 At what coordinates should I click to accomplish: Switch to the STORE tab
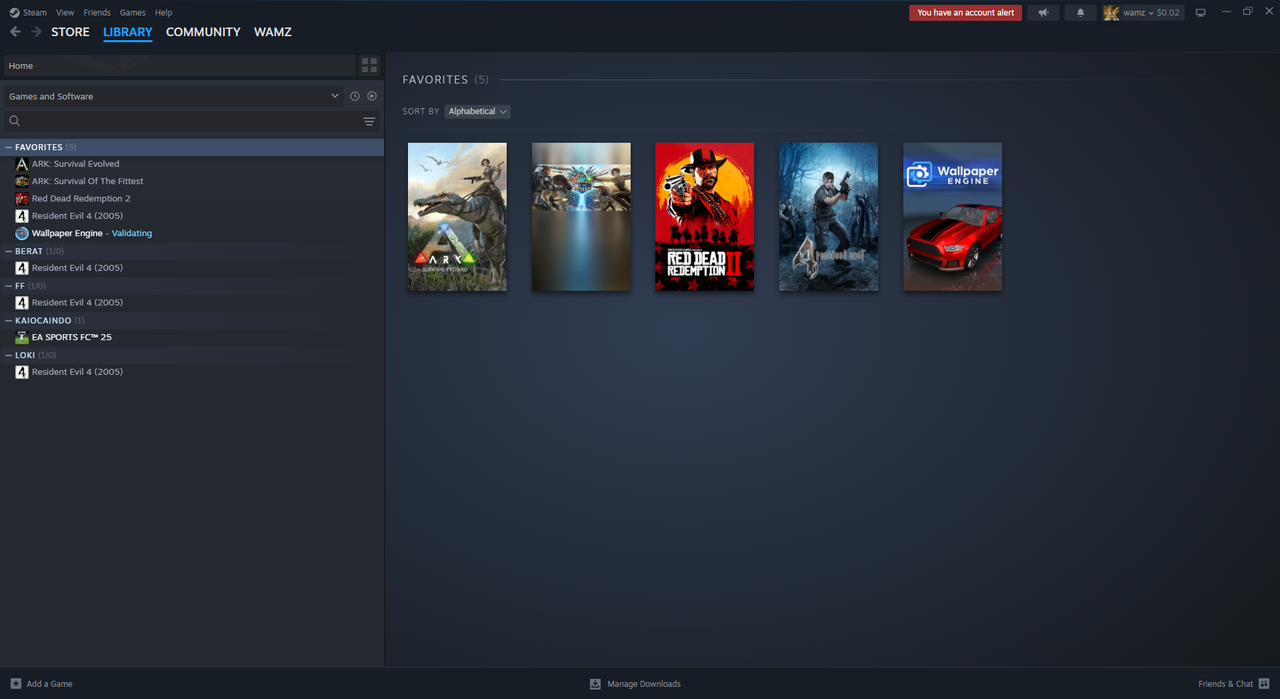[70, 32]
